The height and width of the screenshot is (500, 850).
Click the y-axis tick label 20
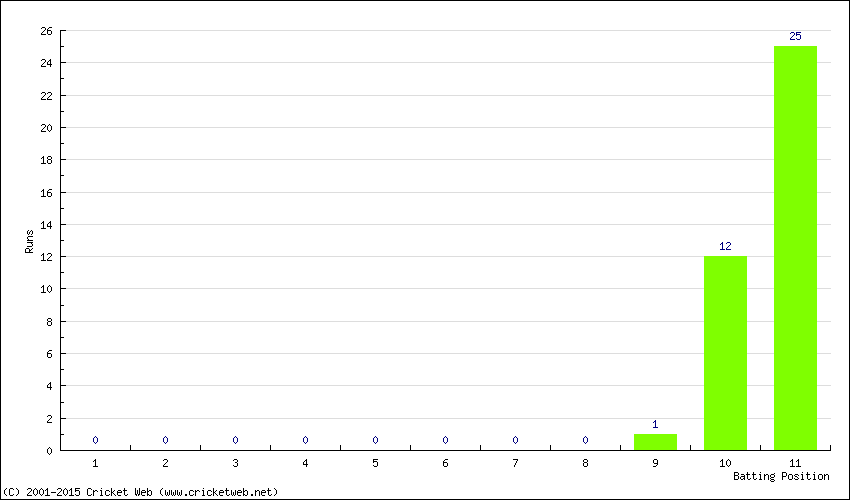(47, 128)
